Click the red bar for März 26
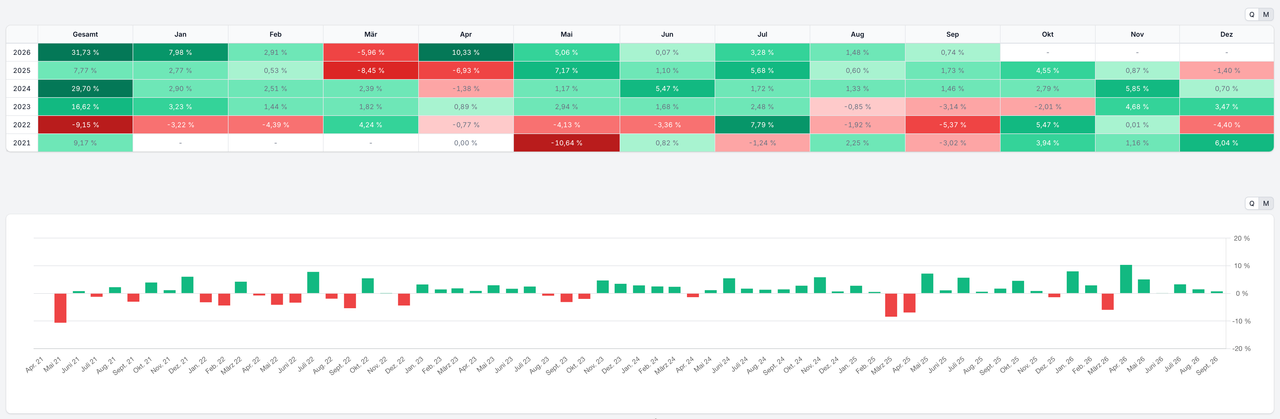This screenshot has height=419, width=1280. [1108, 301]
